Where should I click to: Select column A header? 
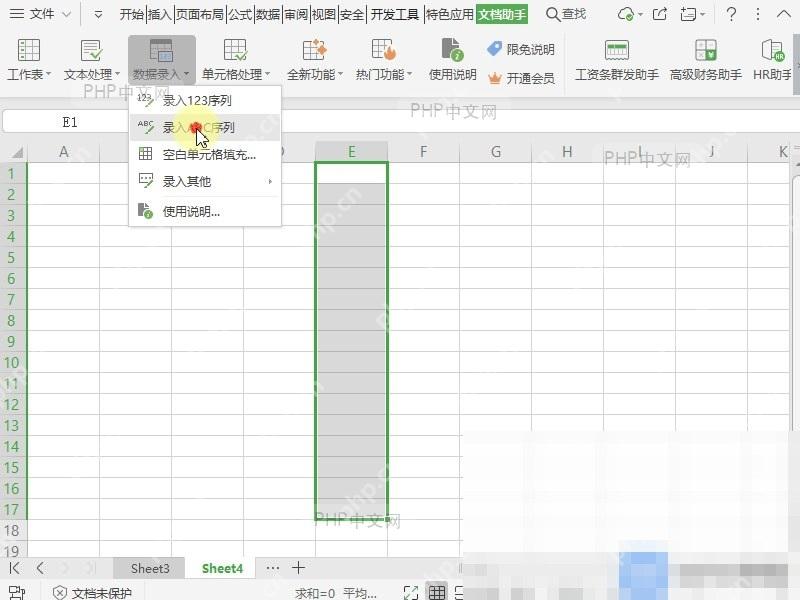(63, 152)
